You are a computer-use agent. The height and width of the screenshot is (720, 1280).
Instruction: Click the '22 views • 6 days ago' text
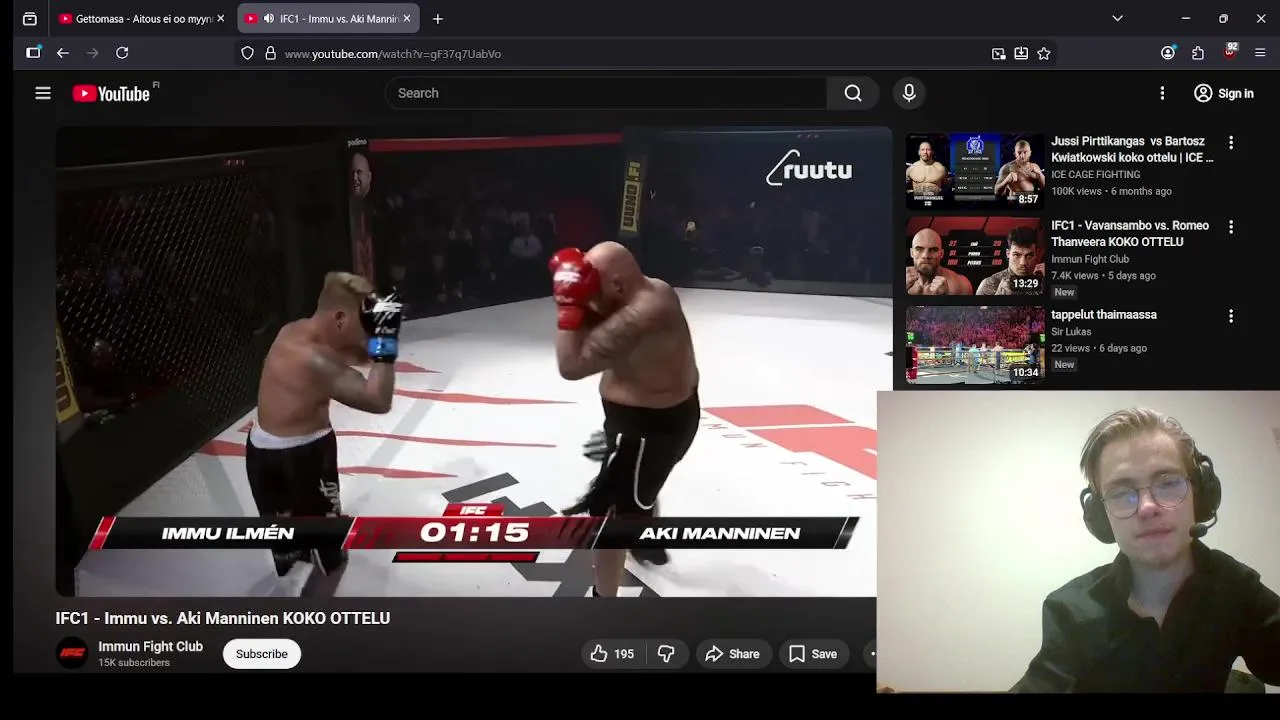[x=1099, y=348]
